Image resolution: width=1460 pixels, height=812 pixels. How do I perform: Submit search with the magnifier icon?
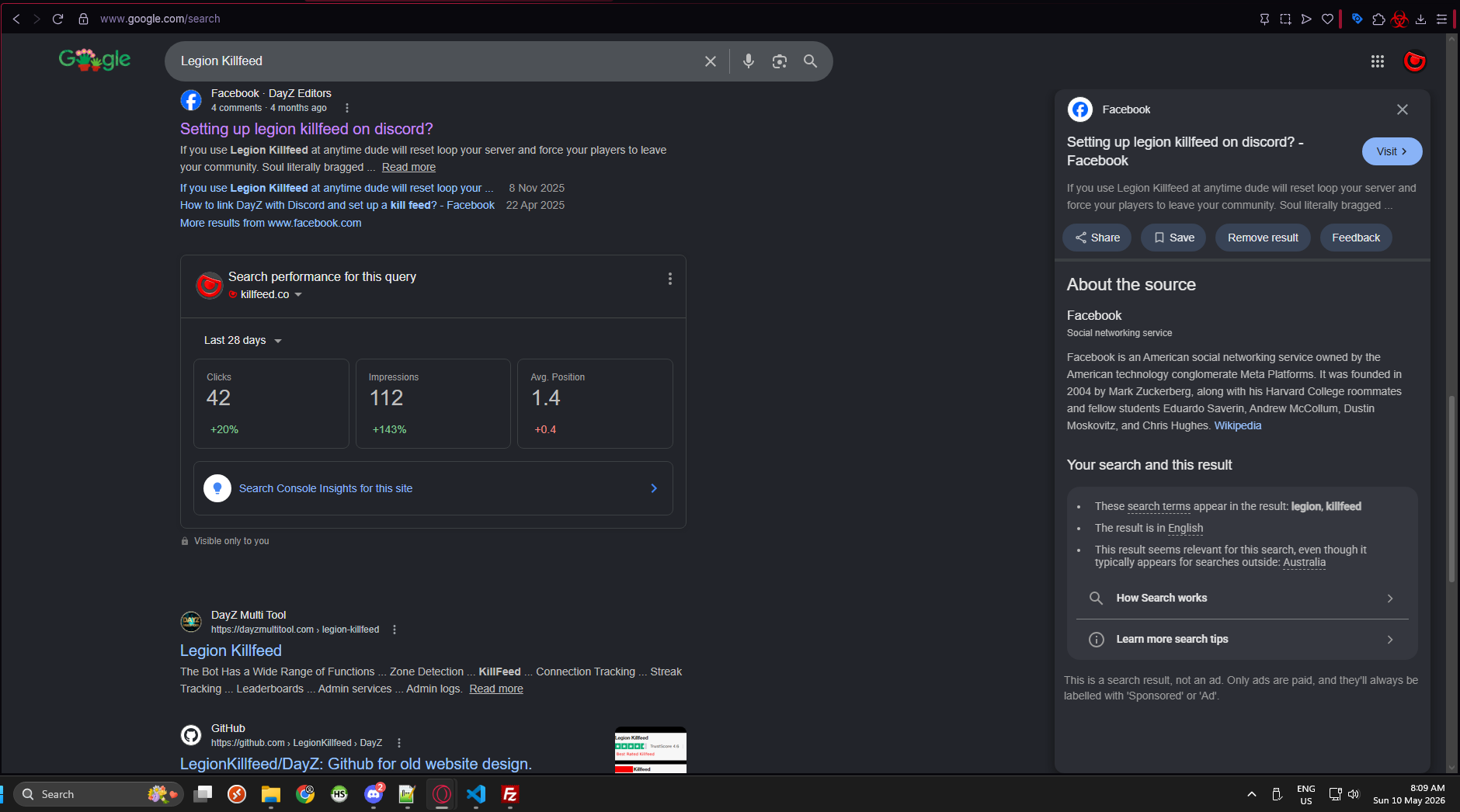click(x=810, y=61)
